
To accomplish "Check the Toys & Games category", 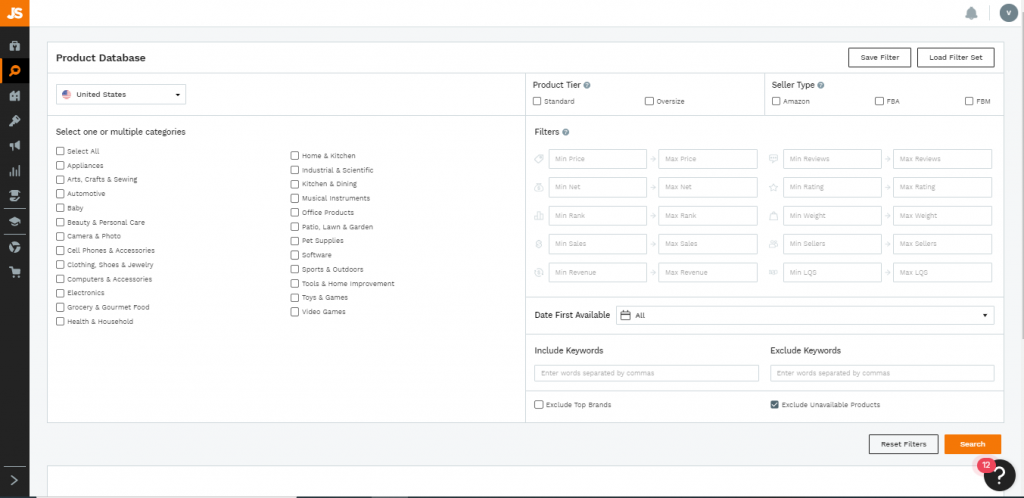I will point(295,298).
